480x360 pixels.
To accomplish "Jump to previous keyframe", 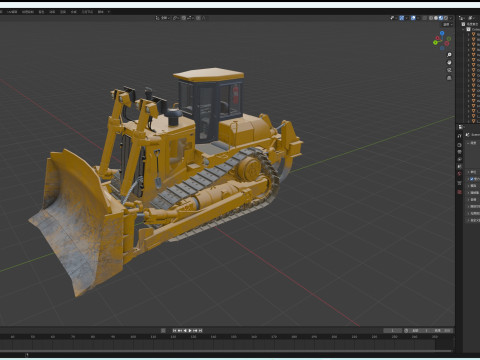I will 180,330.
